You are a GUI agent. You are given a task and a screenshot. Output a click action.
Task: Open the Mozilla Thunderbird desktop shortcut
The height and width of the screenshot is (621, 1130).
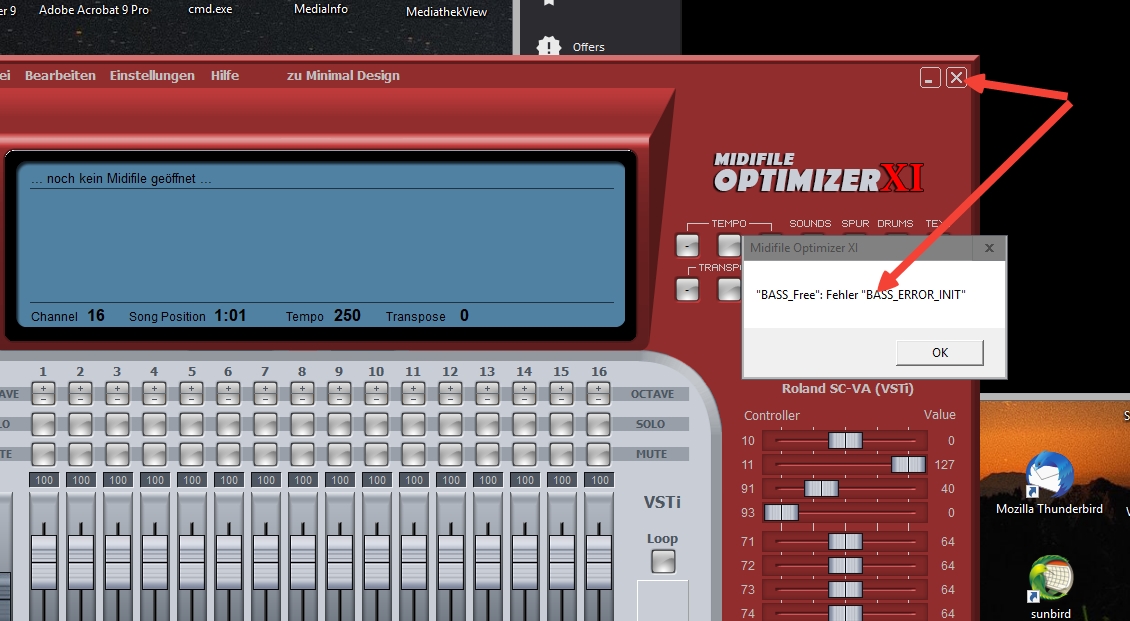[1049, 483]
